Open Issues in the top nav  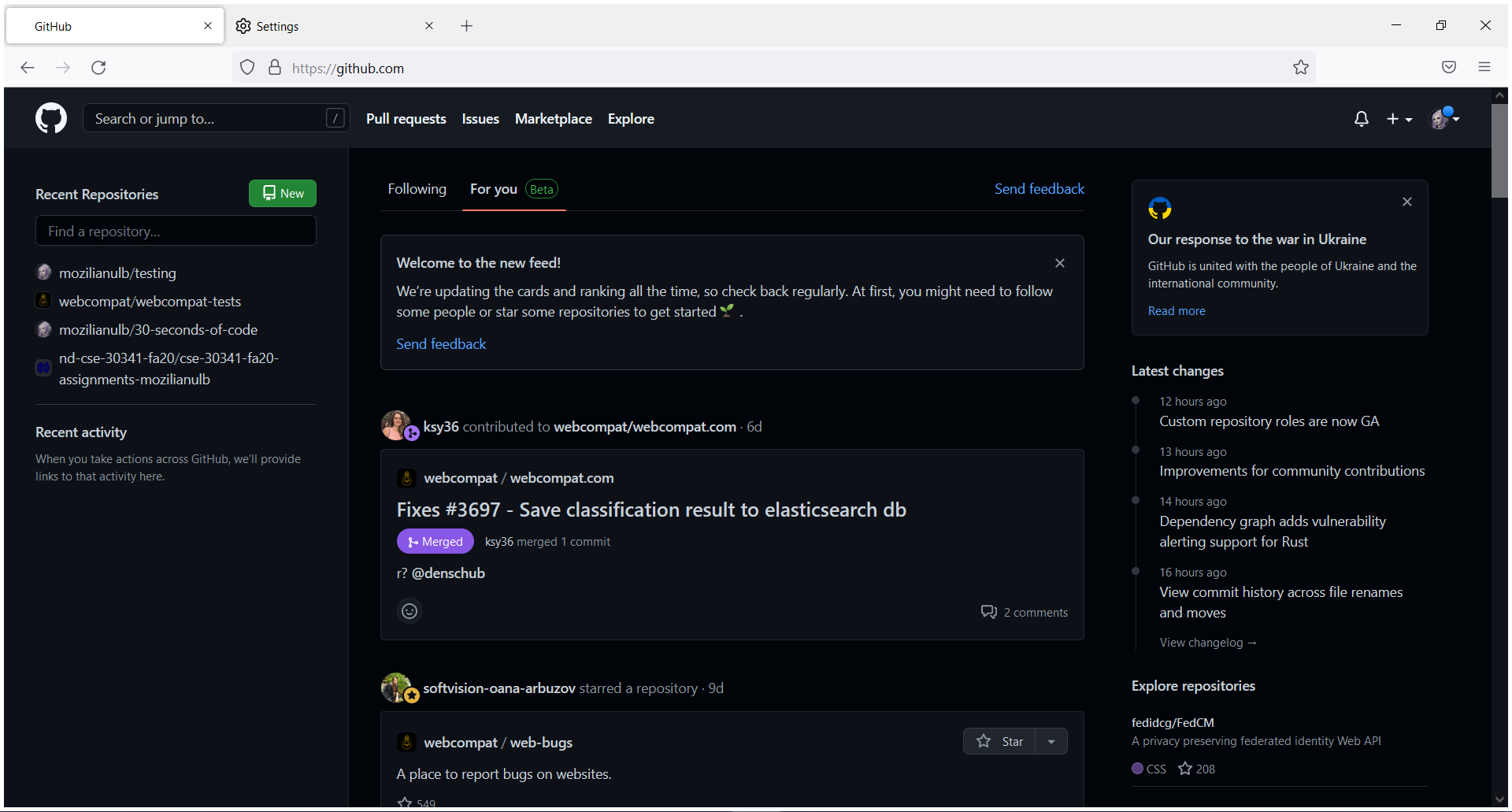tap(480, 119)
